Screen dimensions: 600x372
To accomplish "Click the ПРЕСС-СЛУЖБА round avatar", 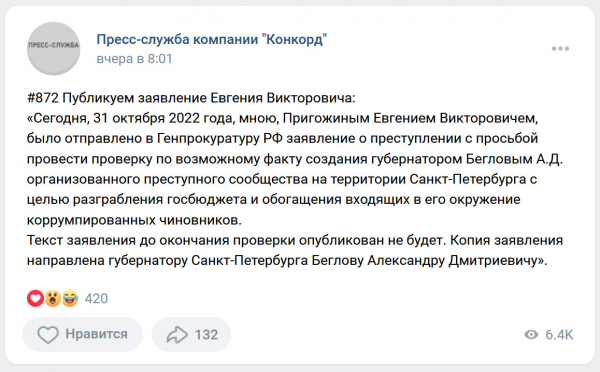I will 54,48.
